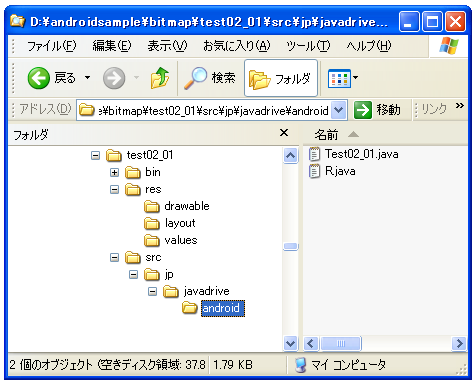The image size is (475, 383).
Task: Open the 検索 search magnifier
Action: (209, 78)
